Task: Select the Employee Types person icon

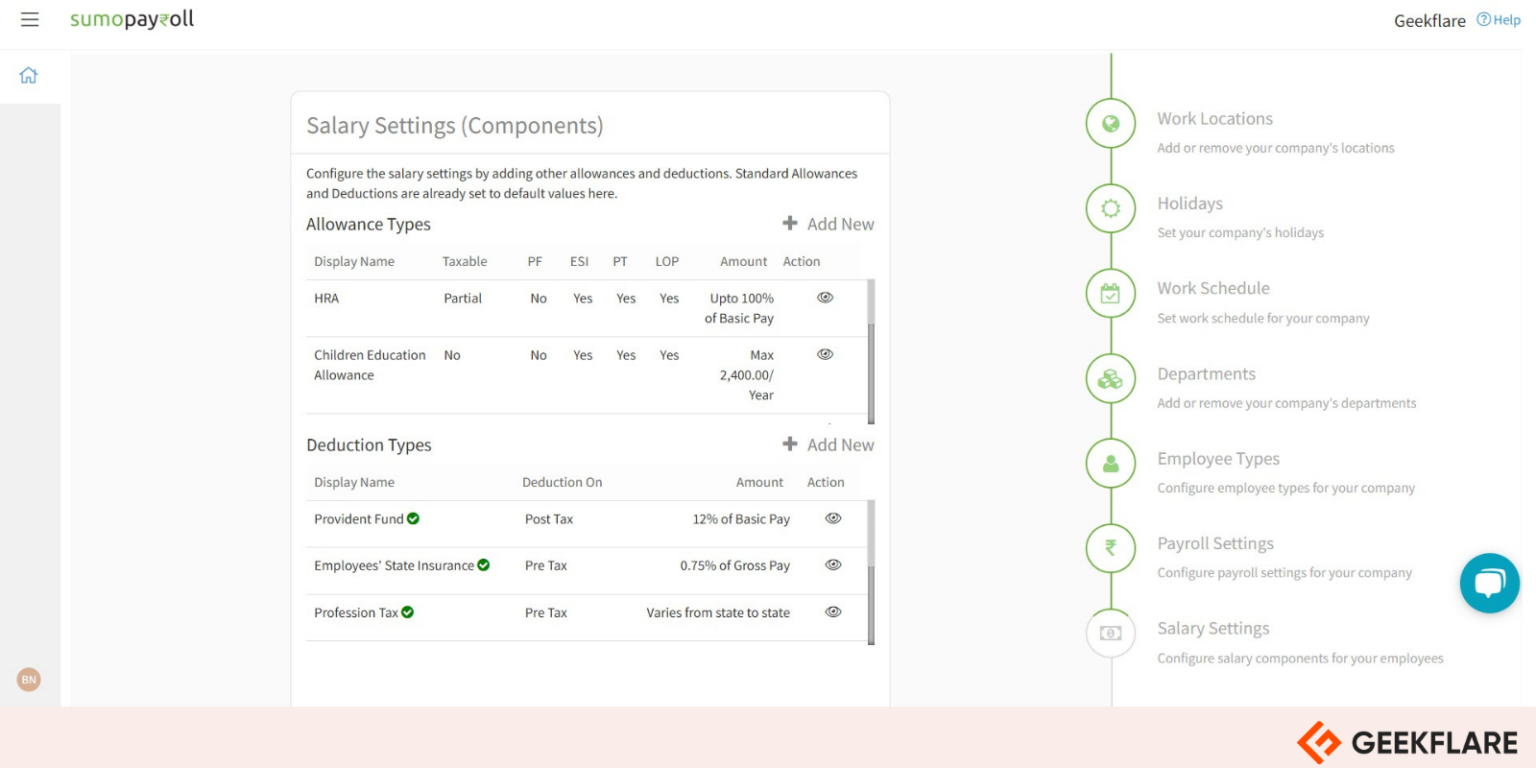Action: pyautogui.click(x=1110, y=464)
